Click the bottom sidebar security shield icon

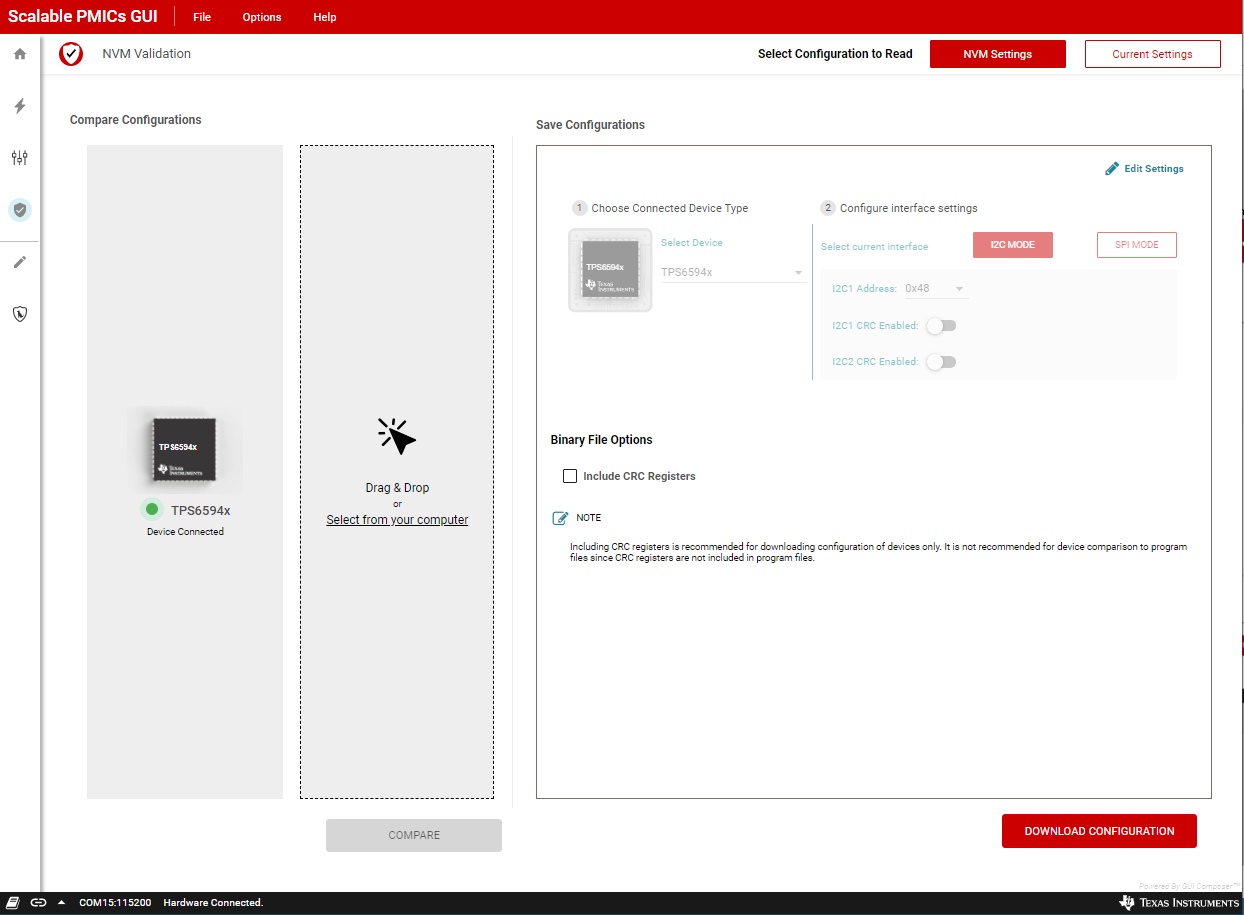(19, 314)
